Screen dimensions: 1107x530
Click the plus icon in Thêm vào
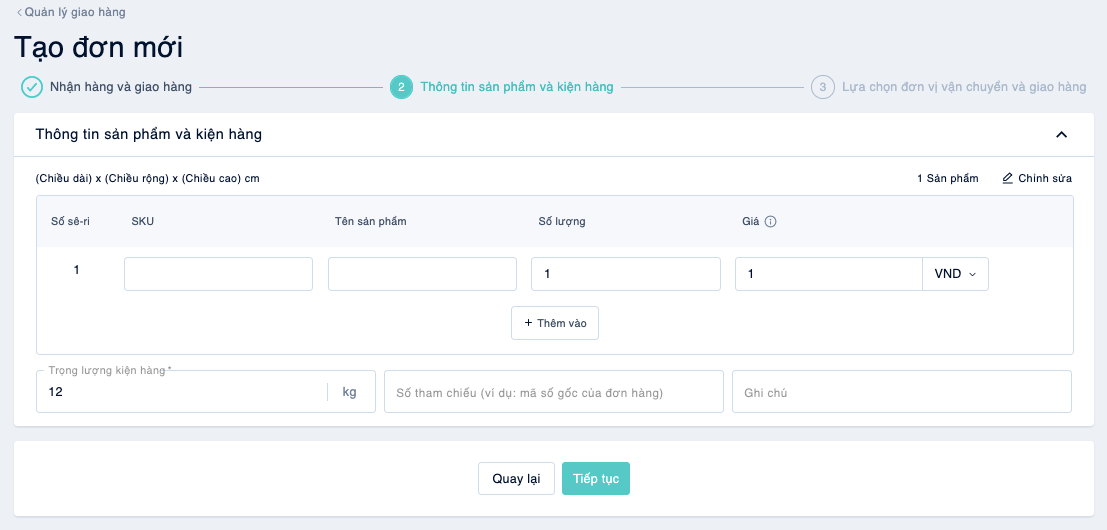pyautogui.click(x=528, y=323)
